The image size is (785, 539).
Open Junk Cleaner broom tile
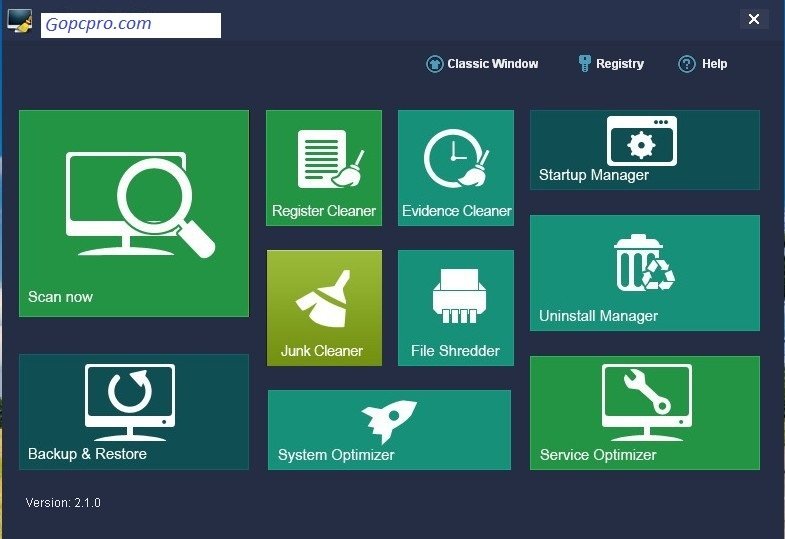point(324,308)
